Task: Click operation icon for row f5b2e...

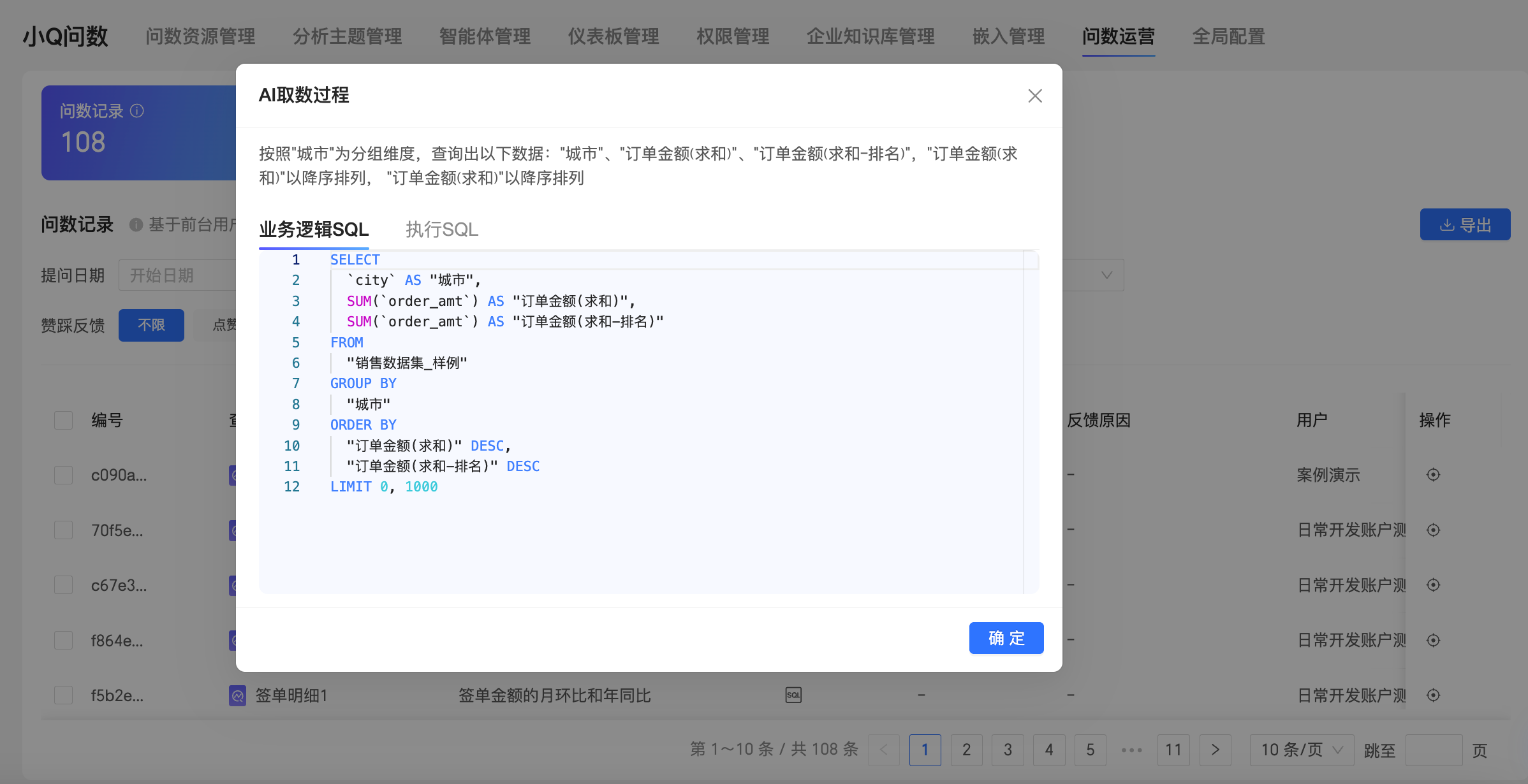Action: [x=1433, y=695]
